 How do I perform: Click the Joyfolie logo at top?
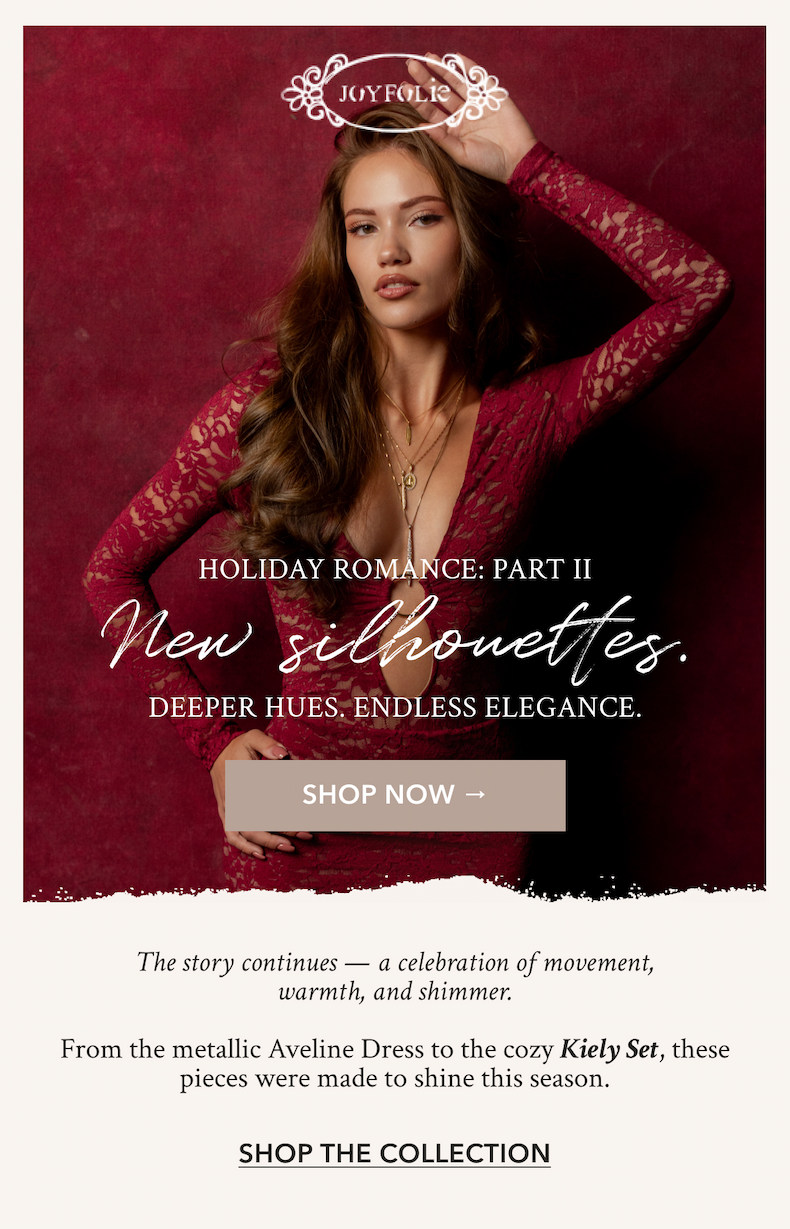(394, 94)
